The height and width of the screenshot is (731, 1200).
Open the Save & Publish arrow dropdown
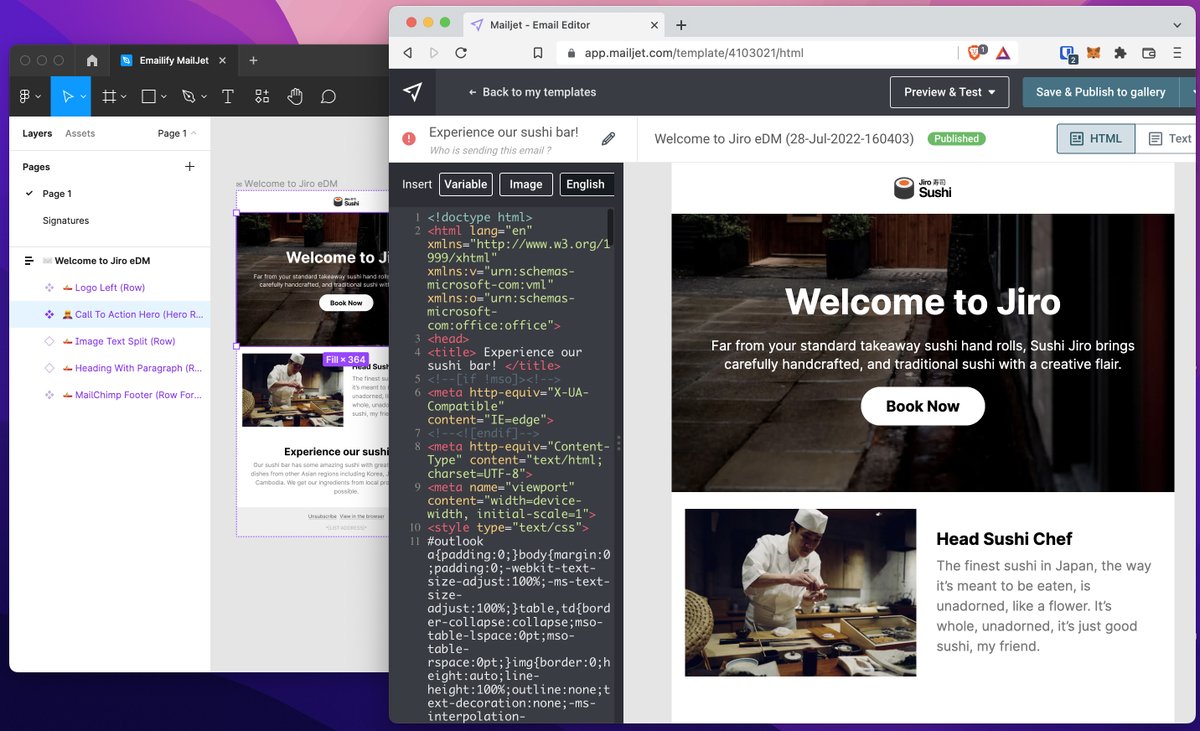[x=1190, y=92]
